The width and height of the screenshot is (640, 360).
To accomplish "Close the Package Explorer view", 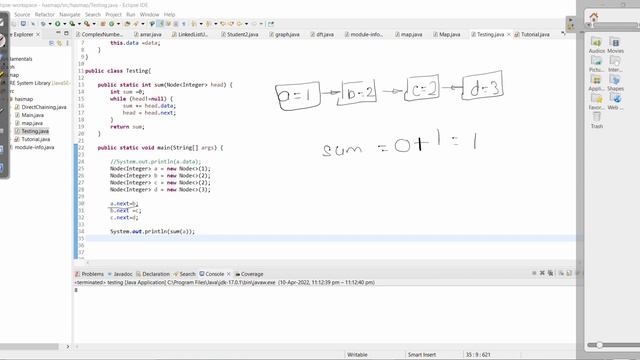I will click(38, 34).
